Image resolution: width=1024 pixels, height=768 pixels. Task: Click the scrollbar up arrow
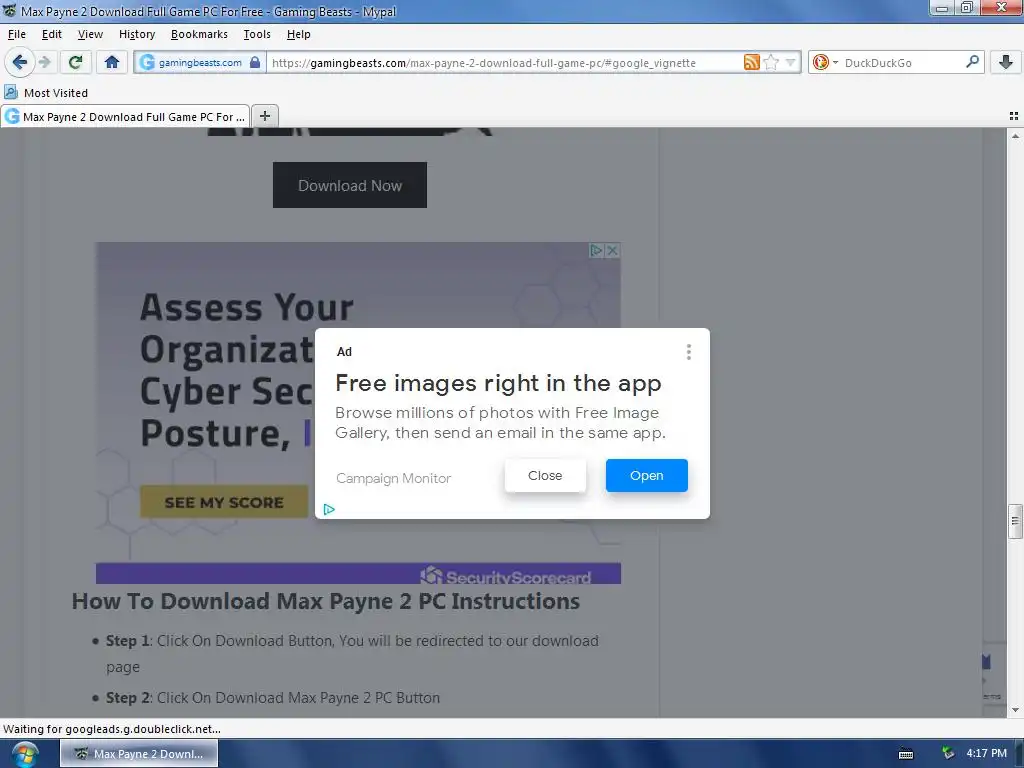pos(1015,136)
